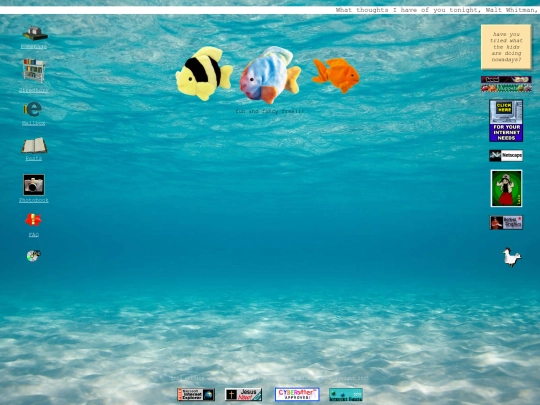Click the orange goldfish plush
The width and height of the screenshot is (540, 405).
(336, 75)
